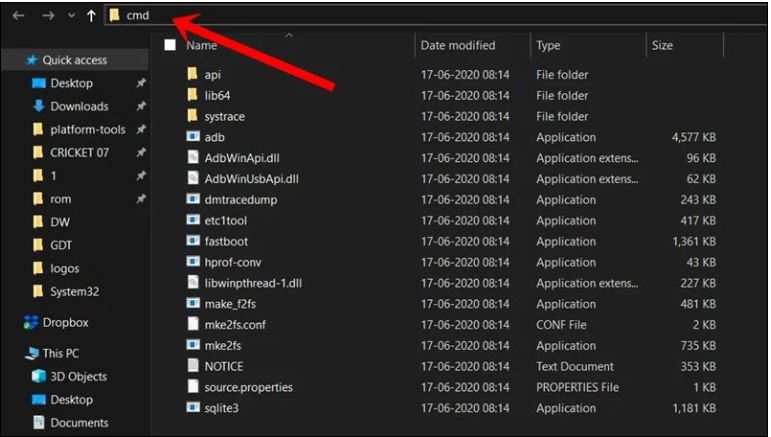Click the 4,577 KB size value
Screen dimensions: 771x437
[694, 137]
